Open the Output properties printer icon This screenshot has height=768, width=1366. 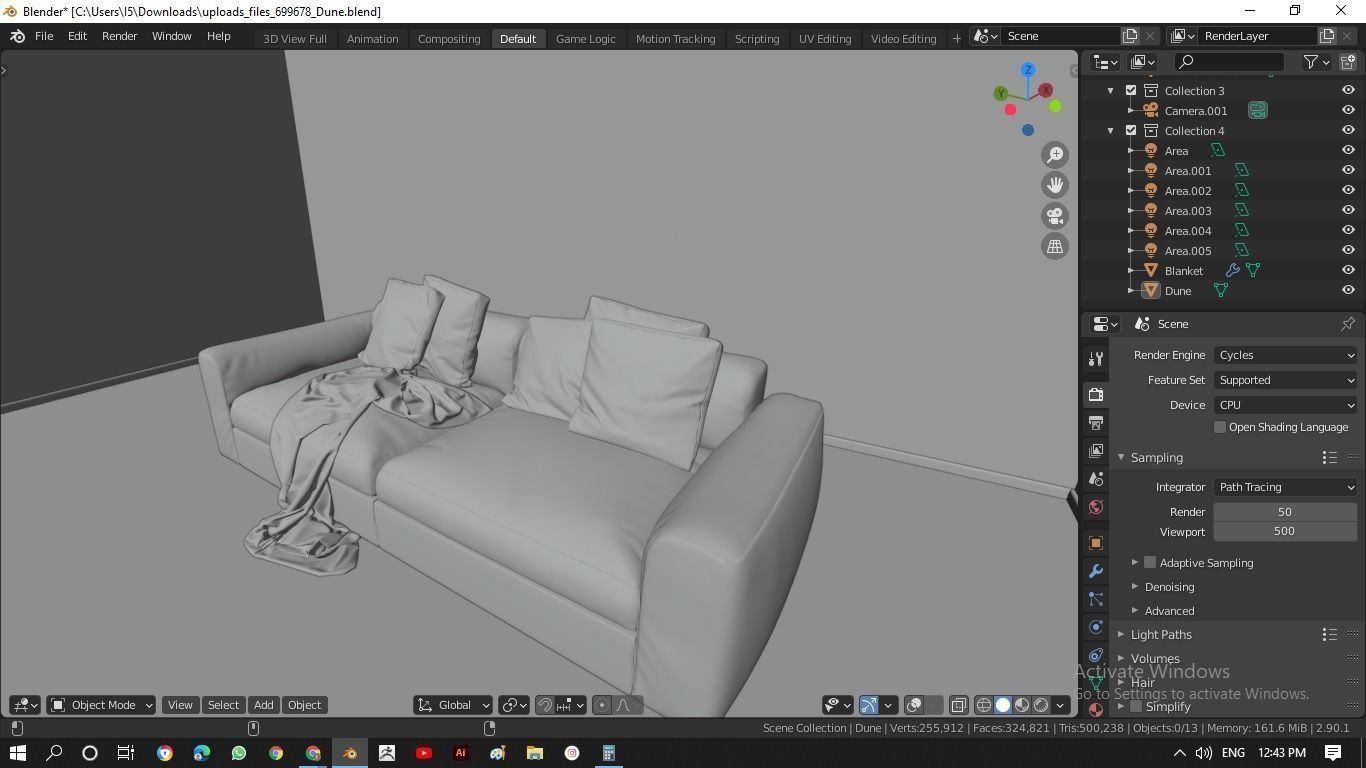(1096, 422)
